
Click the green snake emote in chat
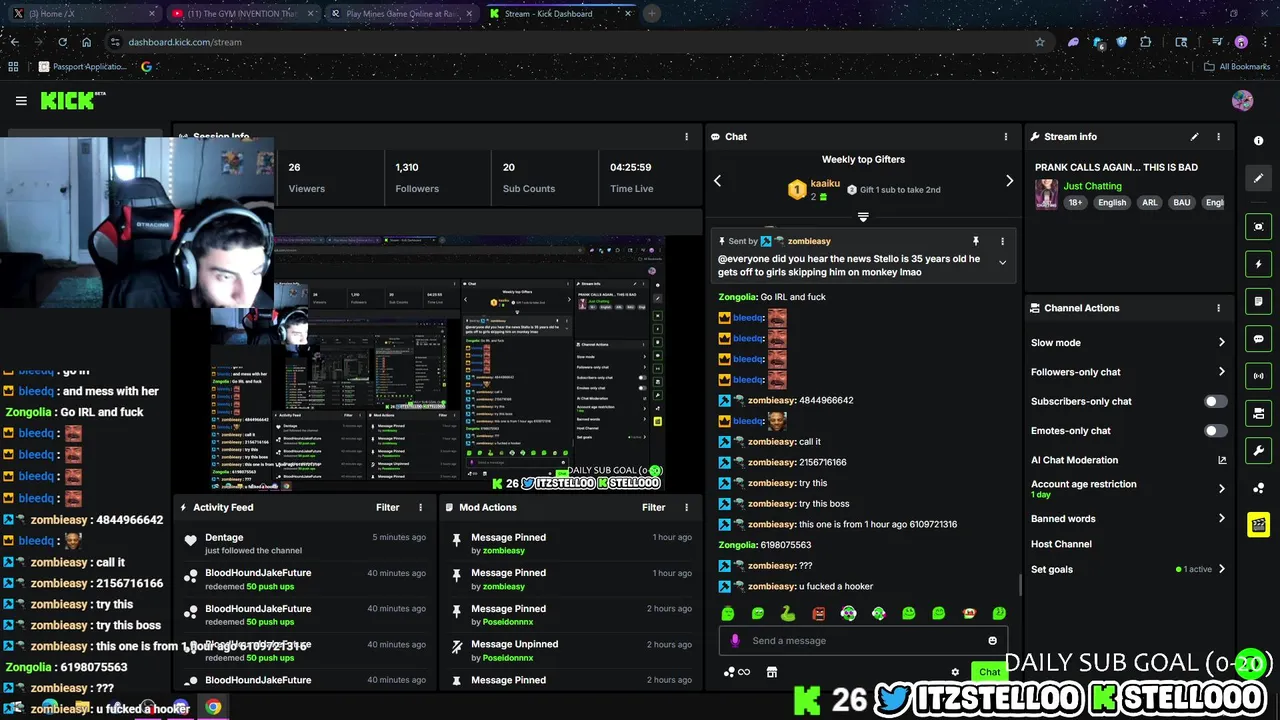(x=788, y=613)
